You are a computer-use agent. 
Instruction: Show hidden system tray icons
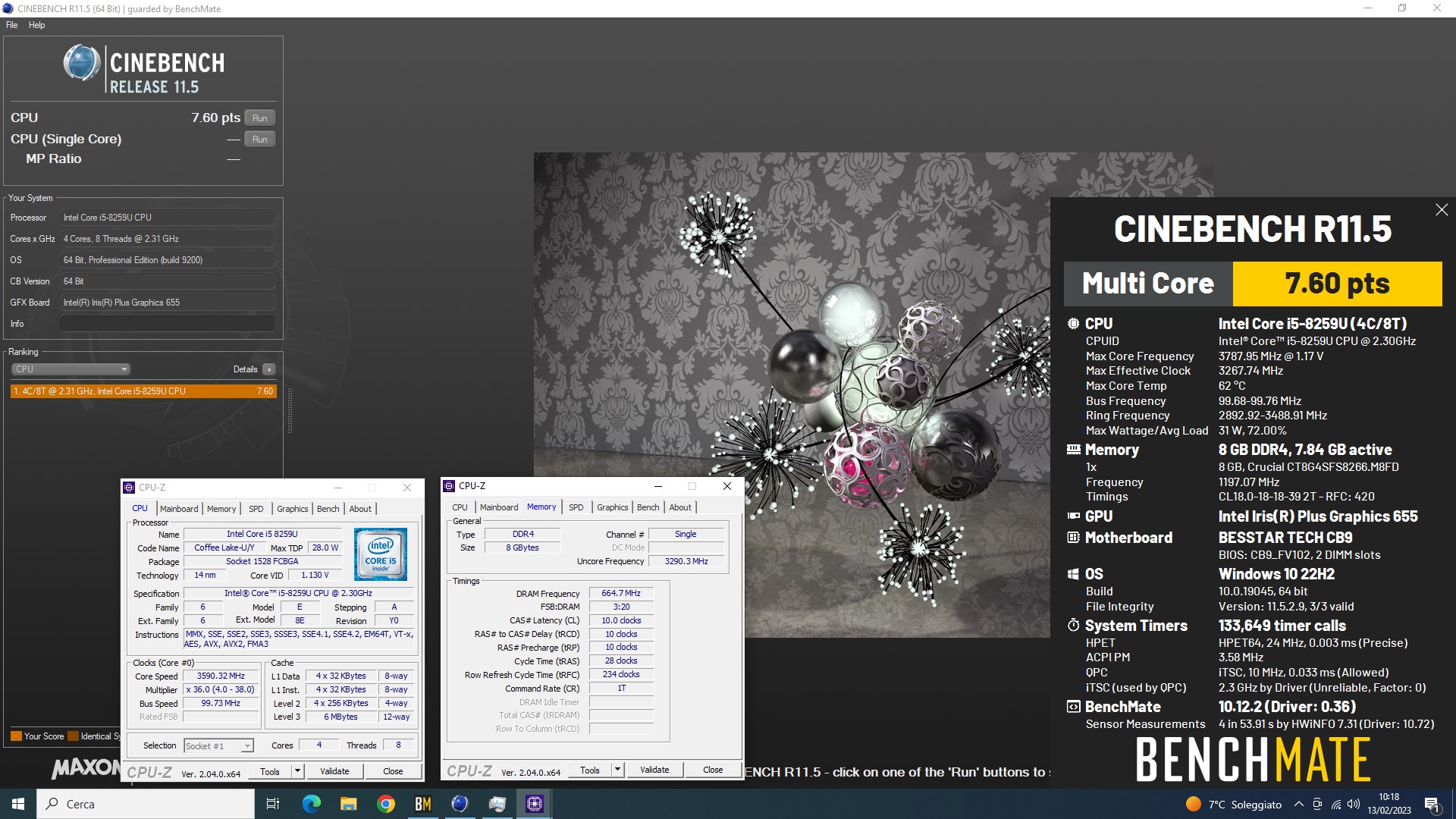[1299, 804]
